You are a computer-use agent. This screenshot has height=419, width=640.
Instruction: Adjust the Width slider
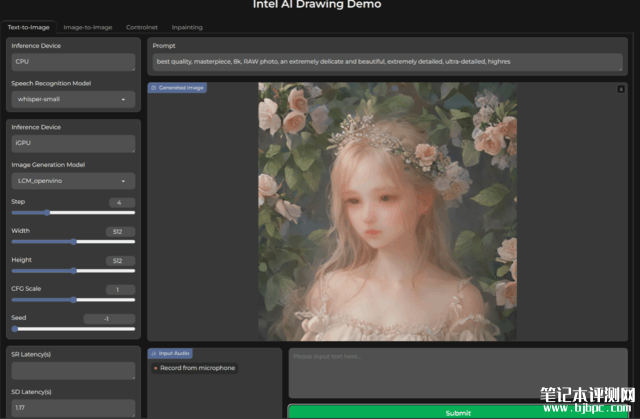pyautogui.click(x=73, y=242)
